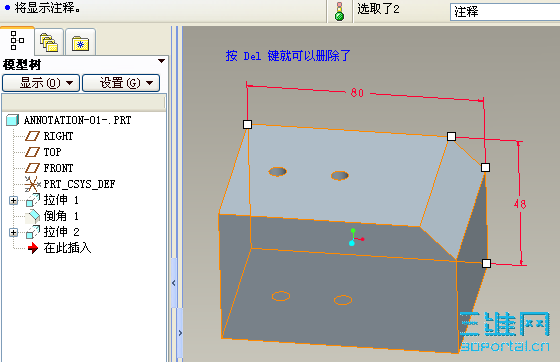Open the 模型树 panel menu arrow
This screenshot has width=560, height=362.
pyautogui.click(x=161, y=61)
